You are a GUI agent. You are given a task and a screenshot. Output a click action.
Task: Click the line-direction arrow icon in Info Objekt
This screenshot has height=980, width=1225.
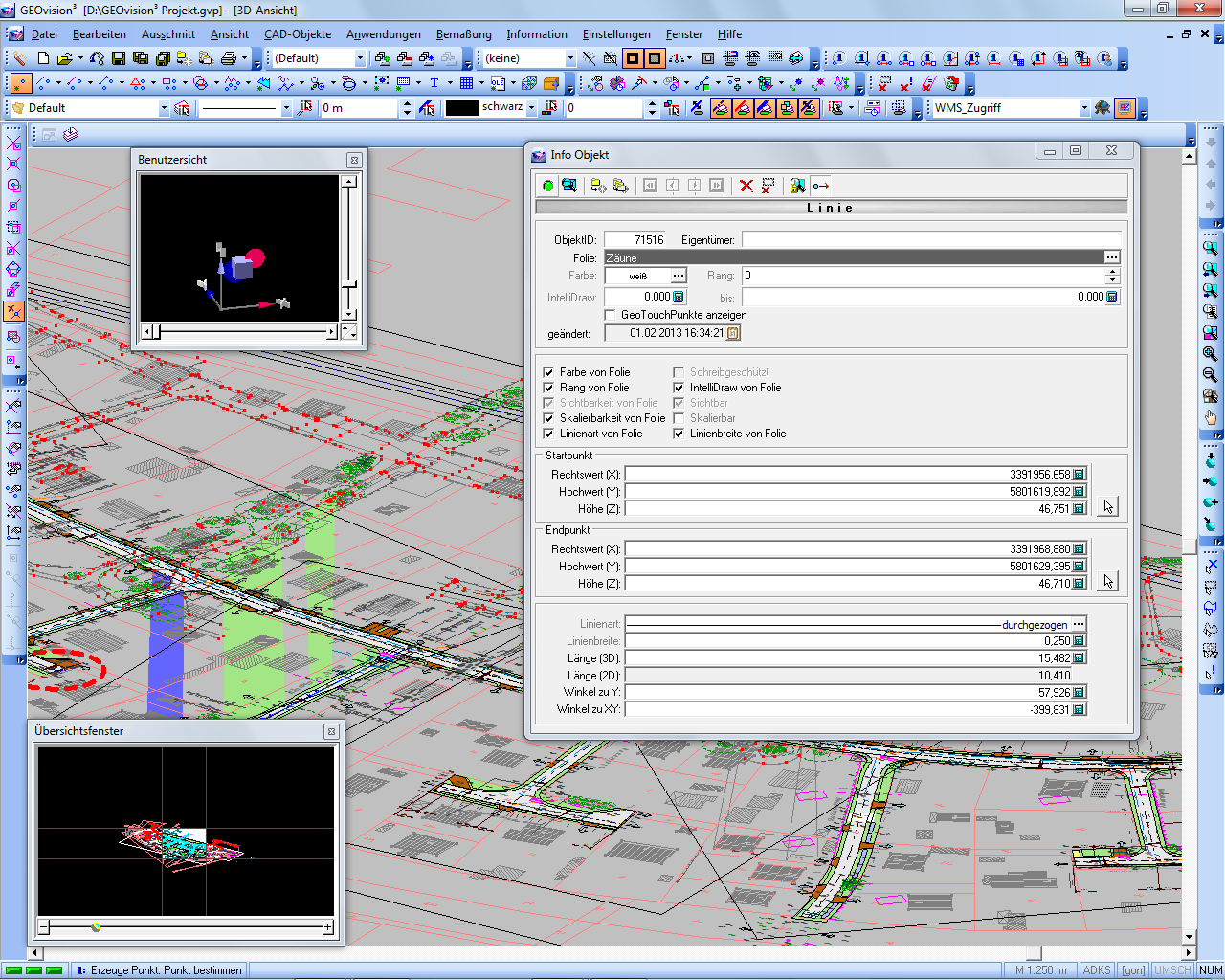pyautogui.click(x=821, y=186)
